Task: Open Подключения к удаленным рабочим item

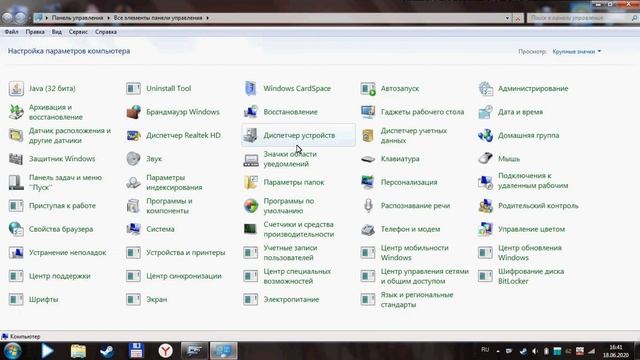Action: pos(533,180)
